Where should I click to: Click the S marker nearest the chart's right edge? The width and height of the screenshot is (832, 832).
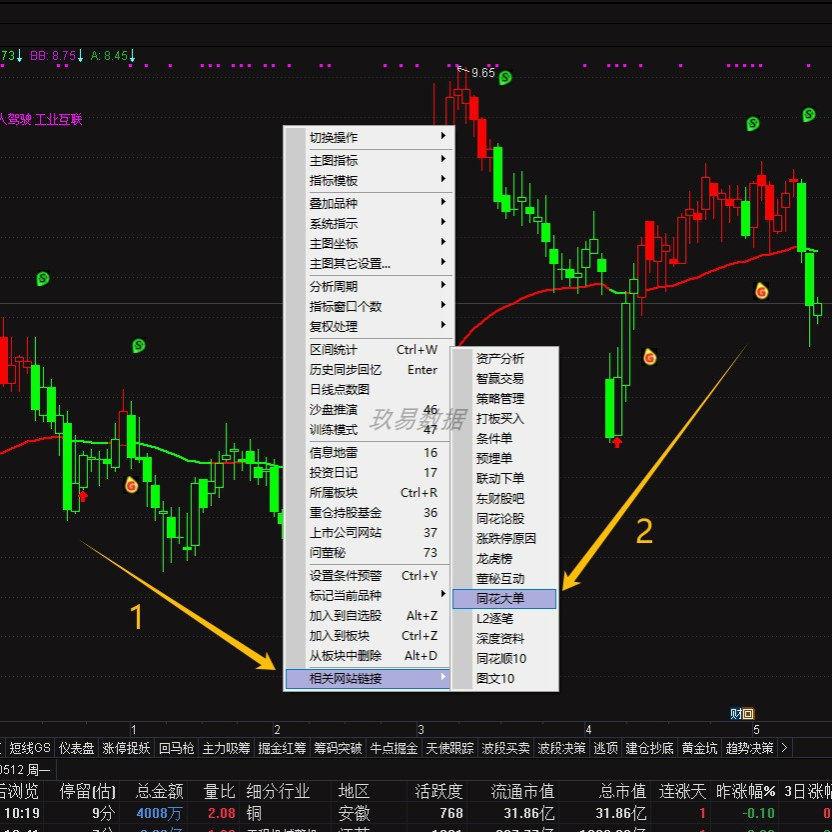pos(809,114)
